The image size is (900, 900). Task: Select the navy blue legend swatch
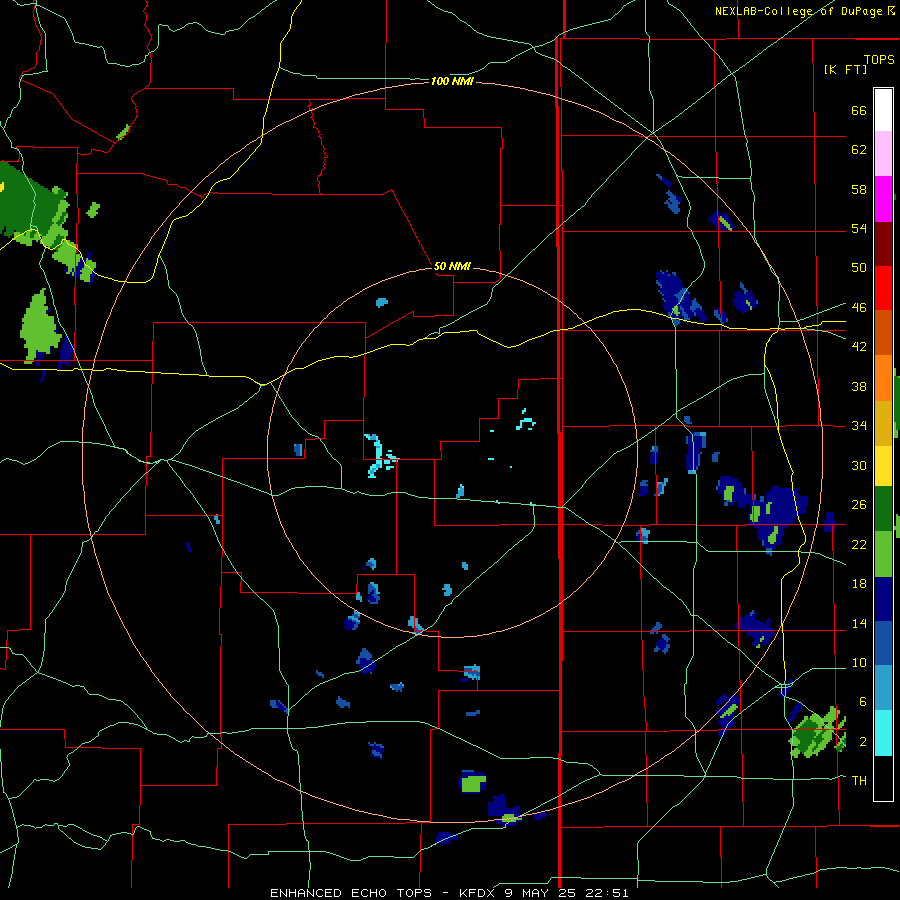pos(883,599)
